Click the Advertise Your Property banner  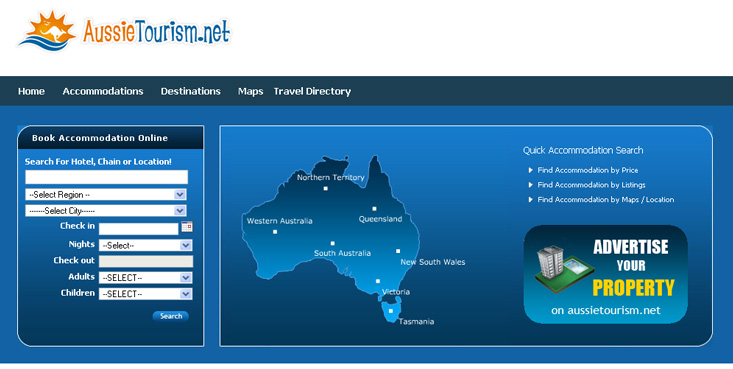605,275
